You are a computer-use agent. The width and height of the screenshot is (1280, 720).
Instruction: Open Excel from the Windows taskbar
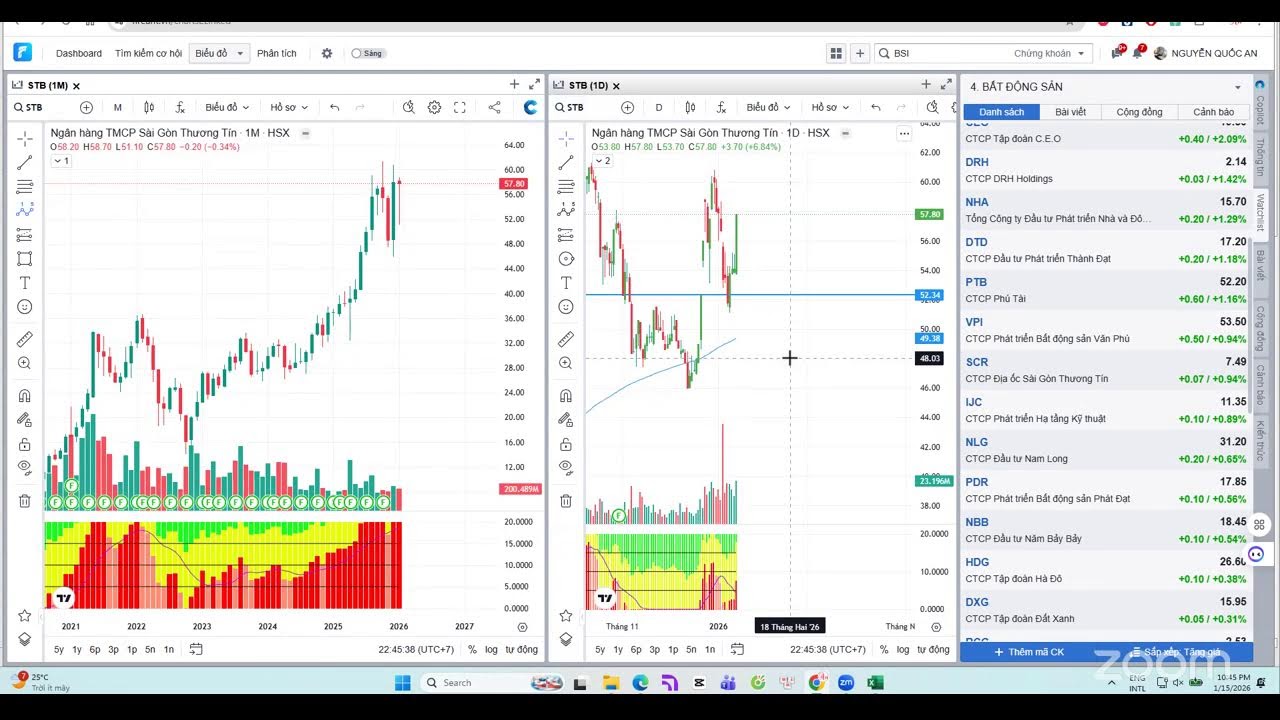pyautogui.click(x=875, y=683)
